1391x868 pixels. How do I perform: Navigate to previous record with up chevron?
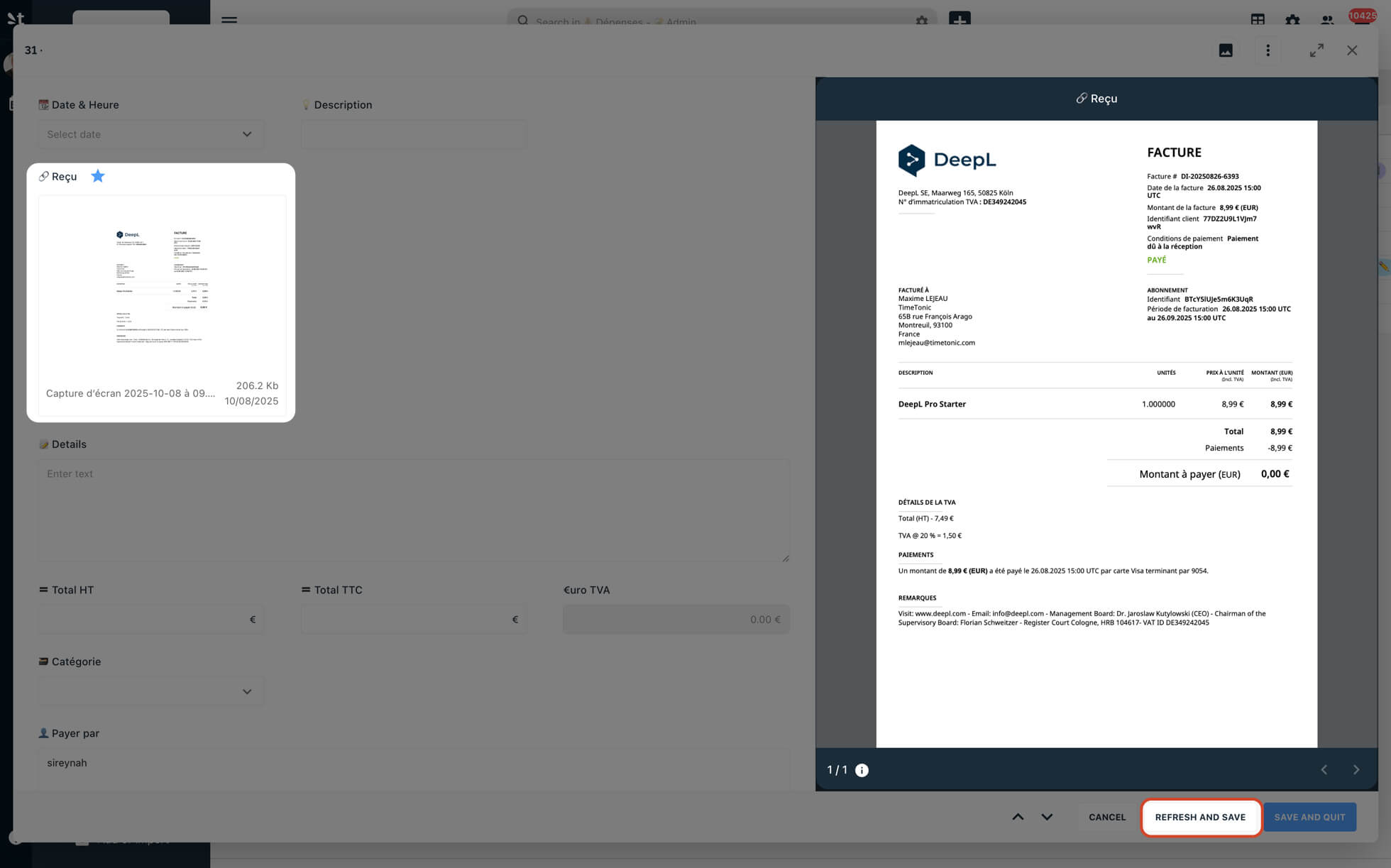coord(1018,817)
